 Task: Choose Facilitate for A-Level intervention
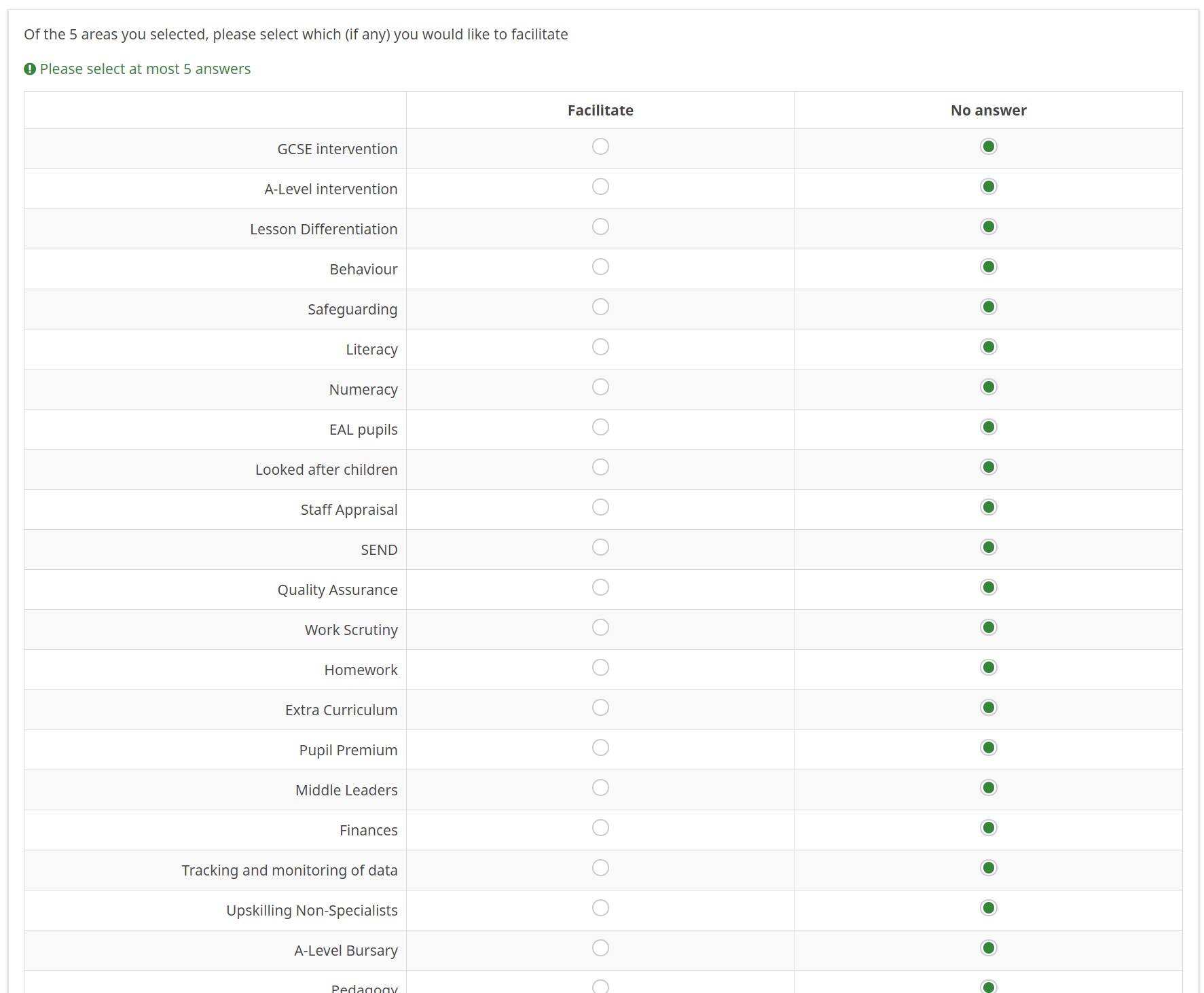coord(600,187)
